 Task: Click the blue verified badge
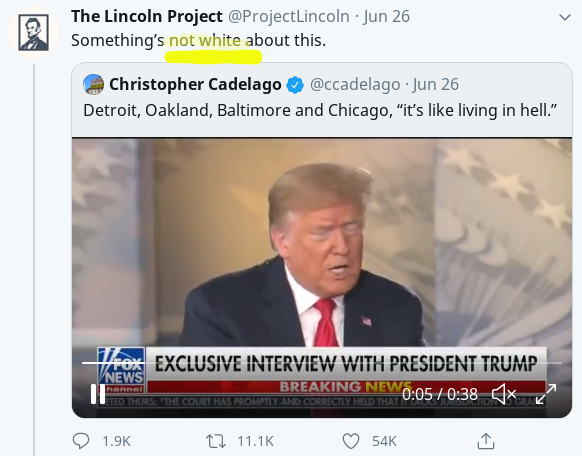(295, 85)
